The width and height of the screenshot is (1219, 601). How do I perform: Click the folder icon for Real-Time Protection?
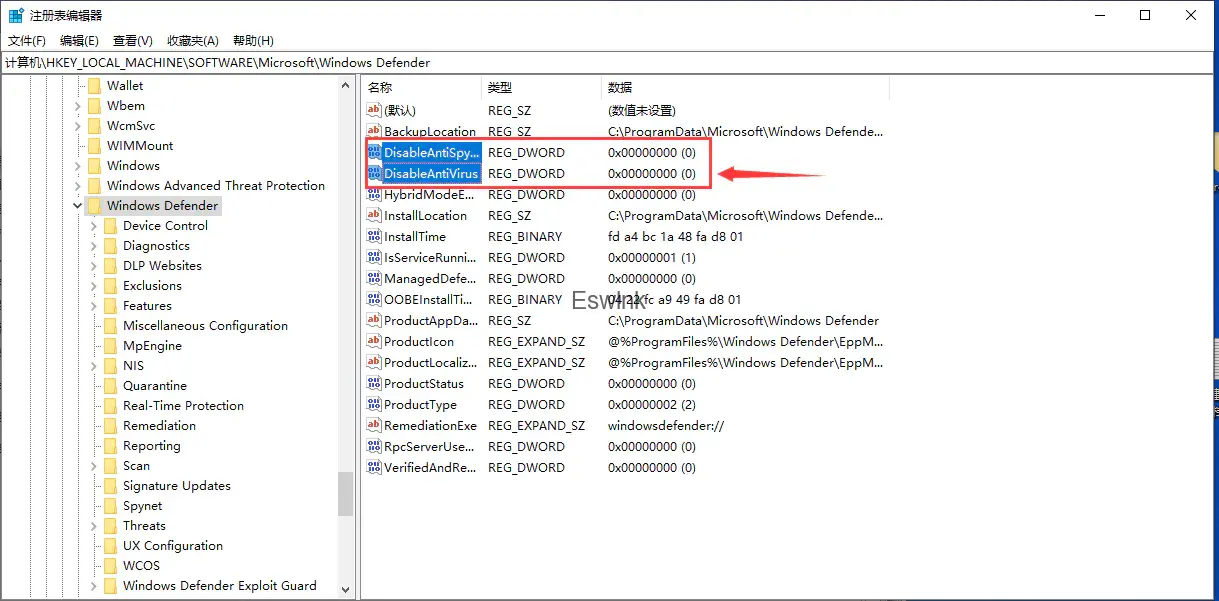[111, 406]
